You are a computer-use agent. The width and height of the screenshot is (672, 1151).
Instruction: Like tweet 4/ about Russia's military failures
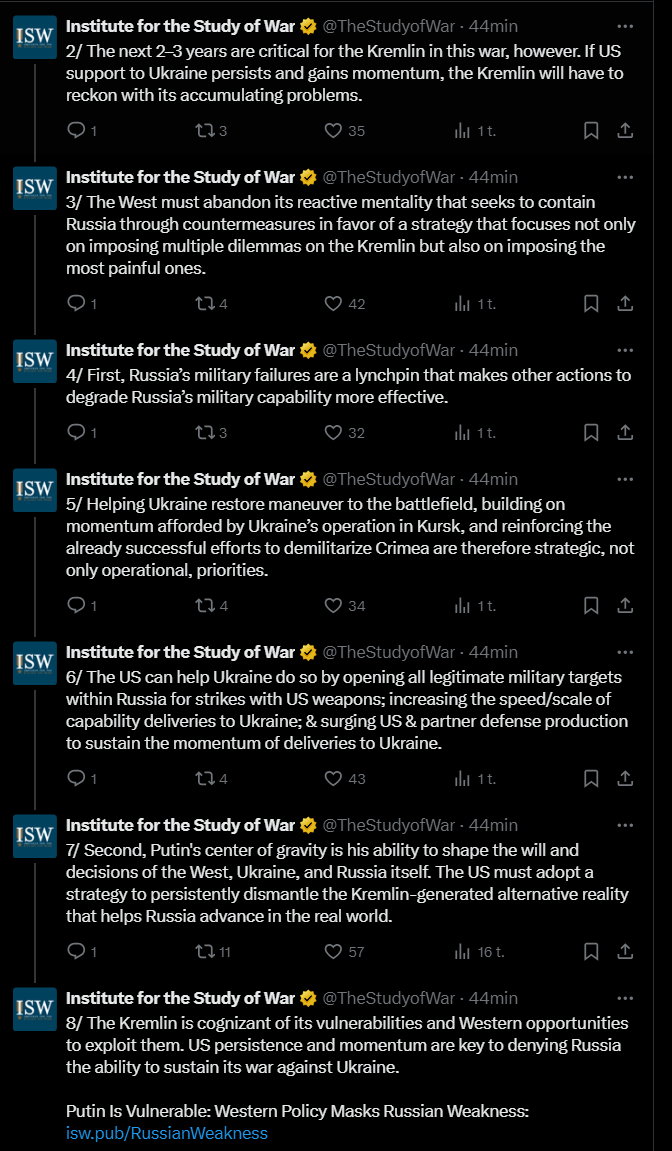(x=334, y=432)
